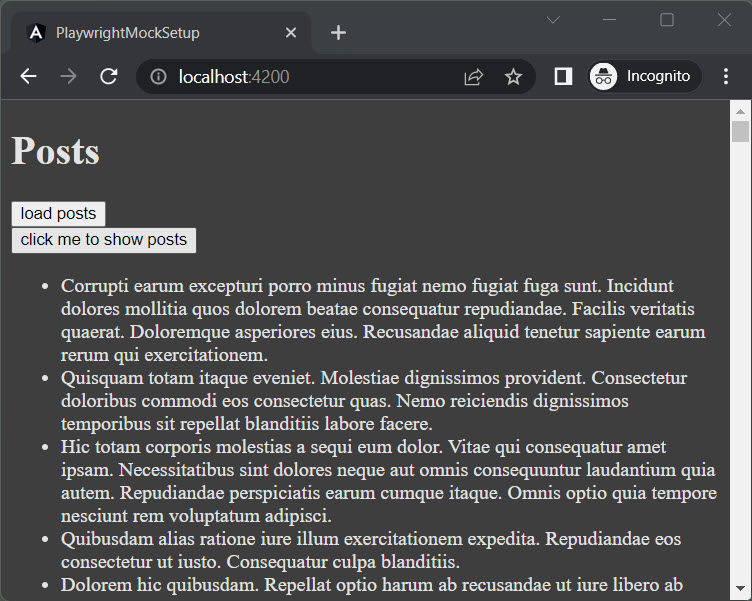Click the post starting 'Dolorem hic quibusdam'
This screenshot has height=601, width=752.
pyautogui.click(x=372, y=585)
